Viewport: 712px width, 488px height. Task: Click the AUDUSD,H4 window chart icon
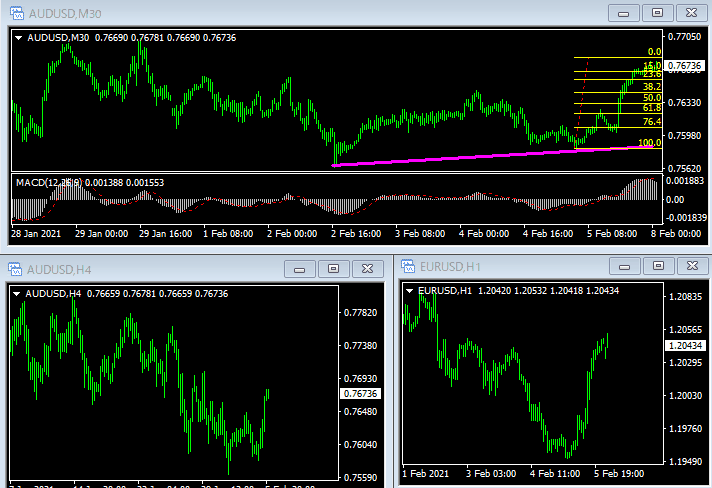(15, 269)
